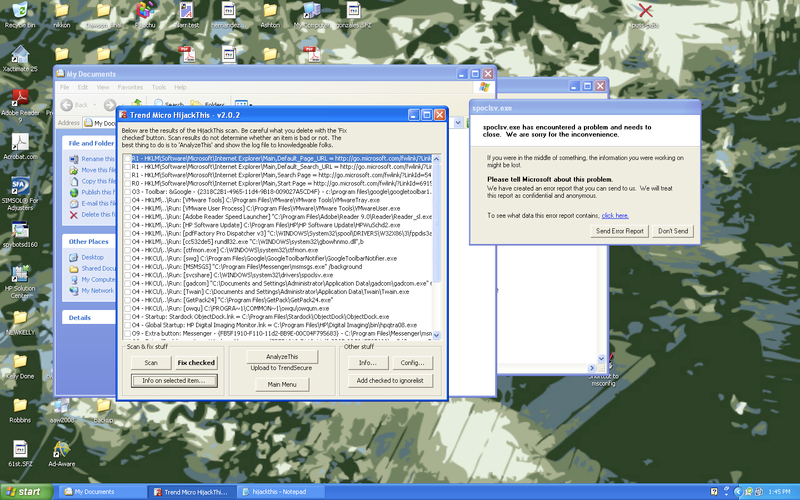Check the O3 Toolbar &Google entry checkbox
800x500 pixels.
pyautogui.click(x=127, y=192)
